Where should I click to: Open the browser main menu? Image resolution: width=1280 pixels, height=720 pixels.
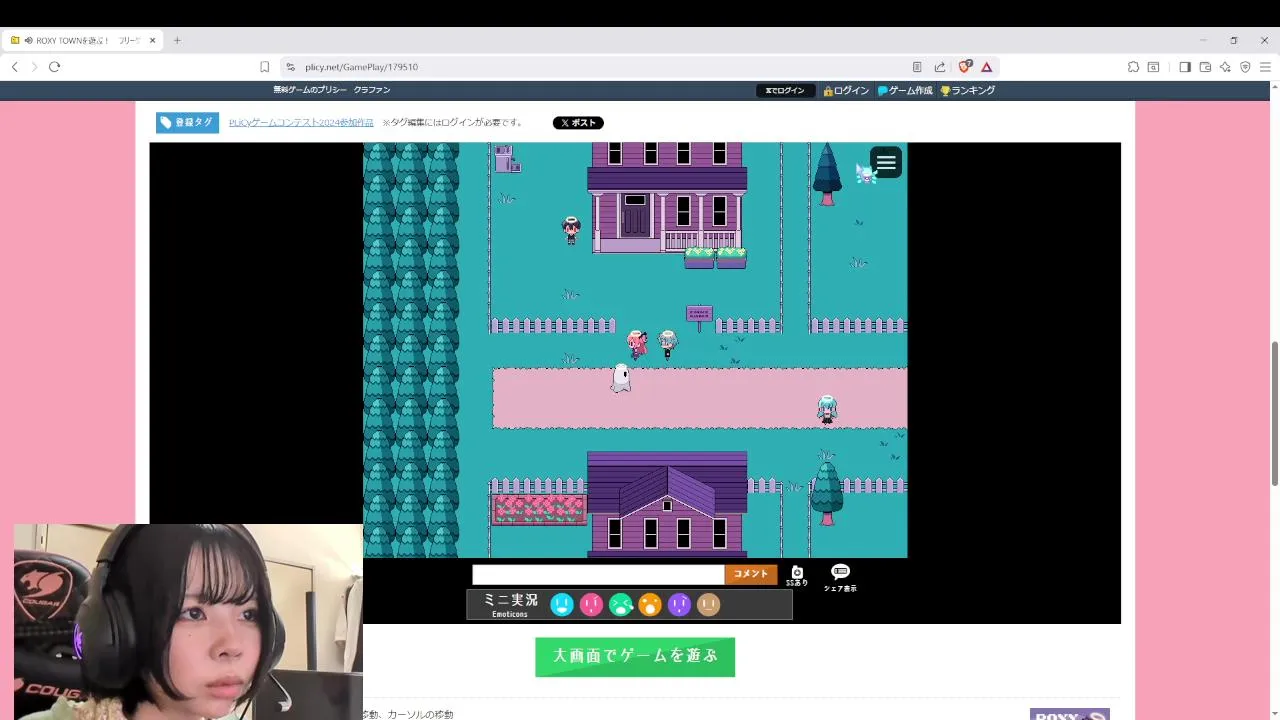[x=1265, y=67]
